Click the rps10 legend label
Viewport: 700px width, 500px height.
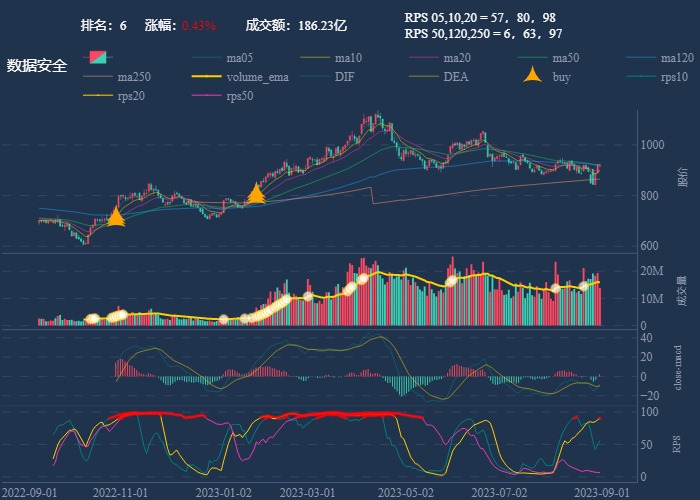tap(675, 76)
